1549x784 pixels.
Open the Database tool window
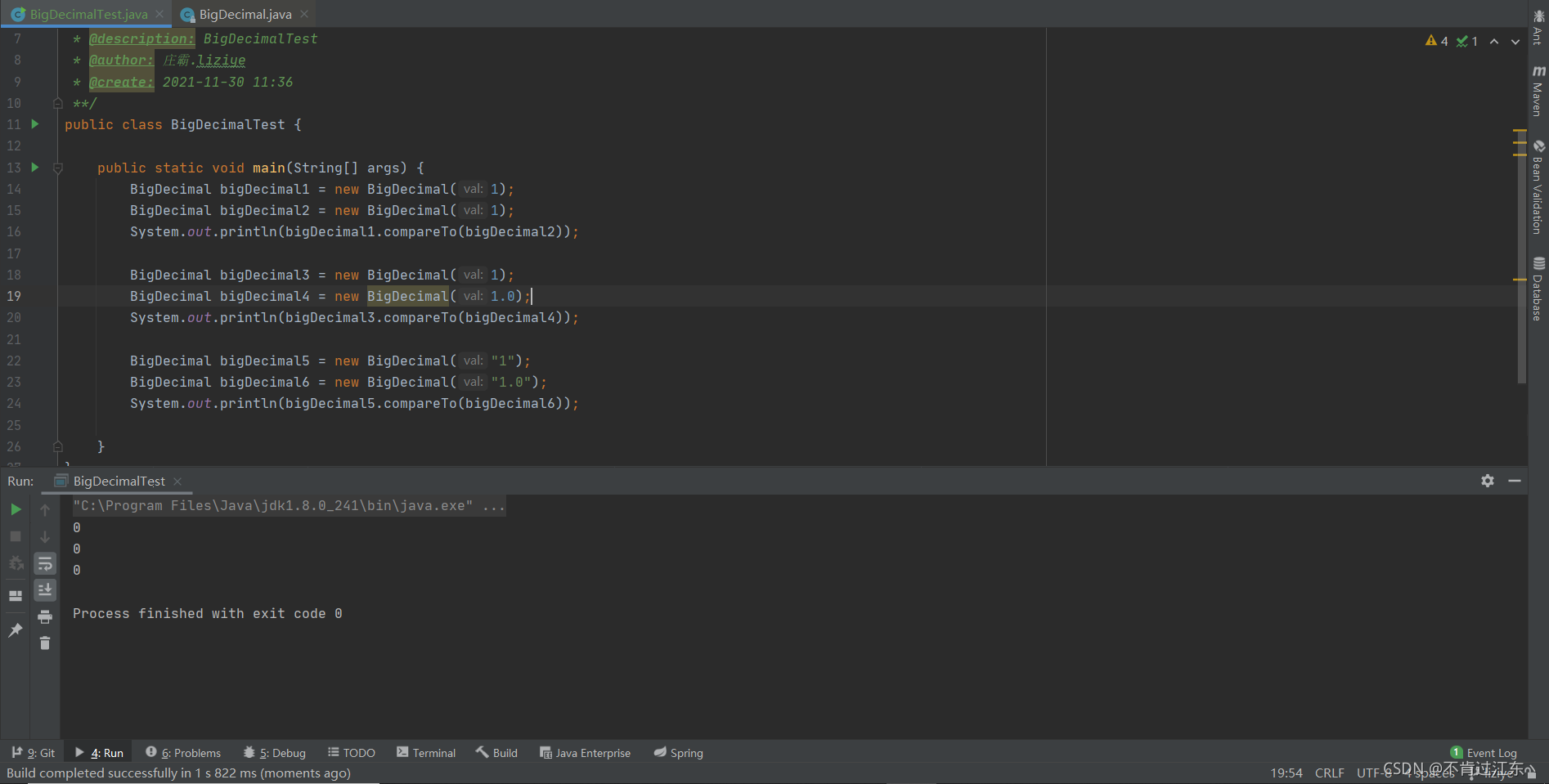[1538, 289]
